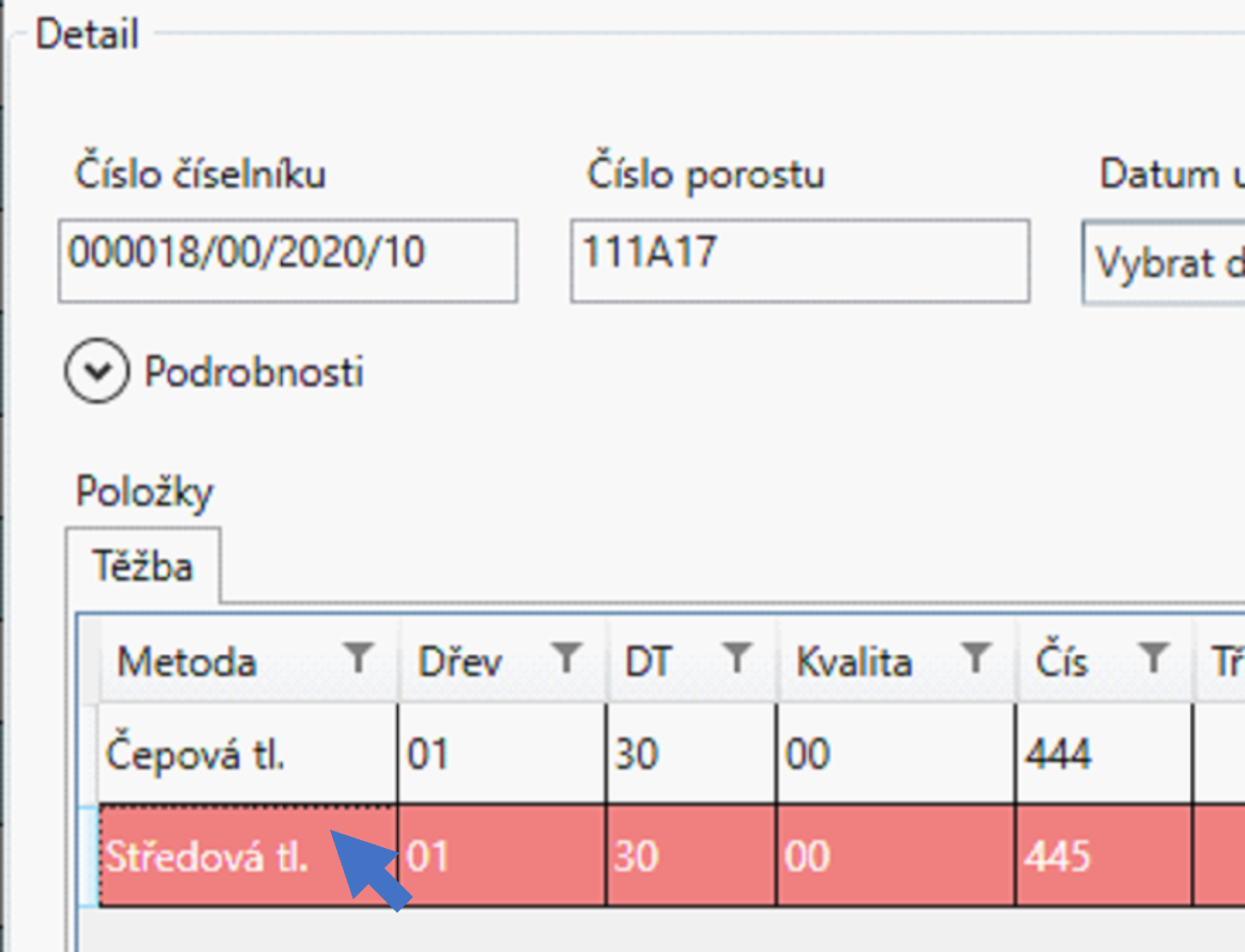Select the highlighted Středová tl. cell
Image resolution: width=1245 pixels, height=952 pixels.
tap(206, 857)
